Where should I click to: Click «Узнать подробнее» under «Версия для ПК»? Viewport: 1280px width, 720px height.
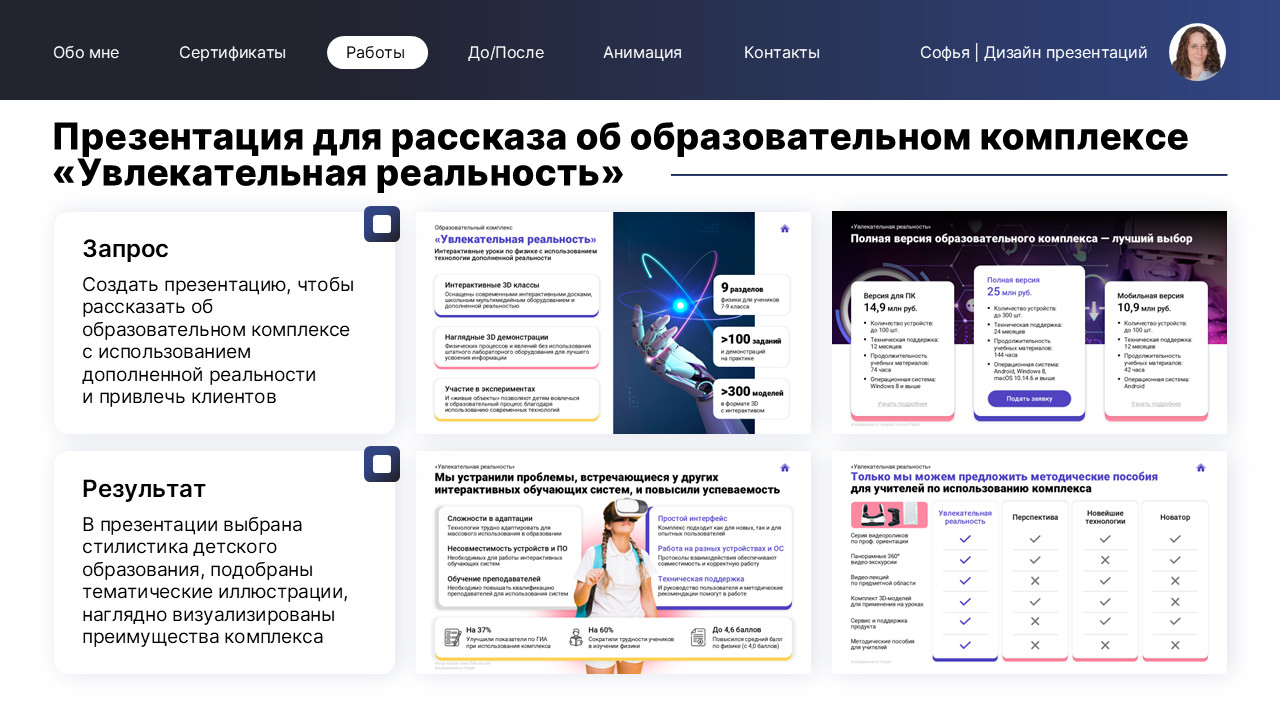(x=903, y=404)
